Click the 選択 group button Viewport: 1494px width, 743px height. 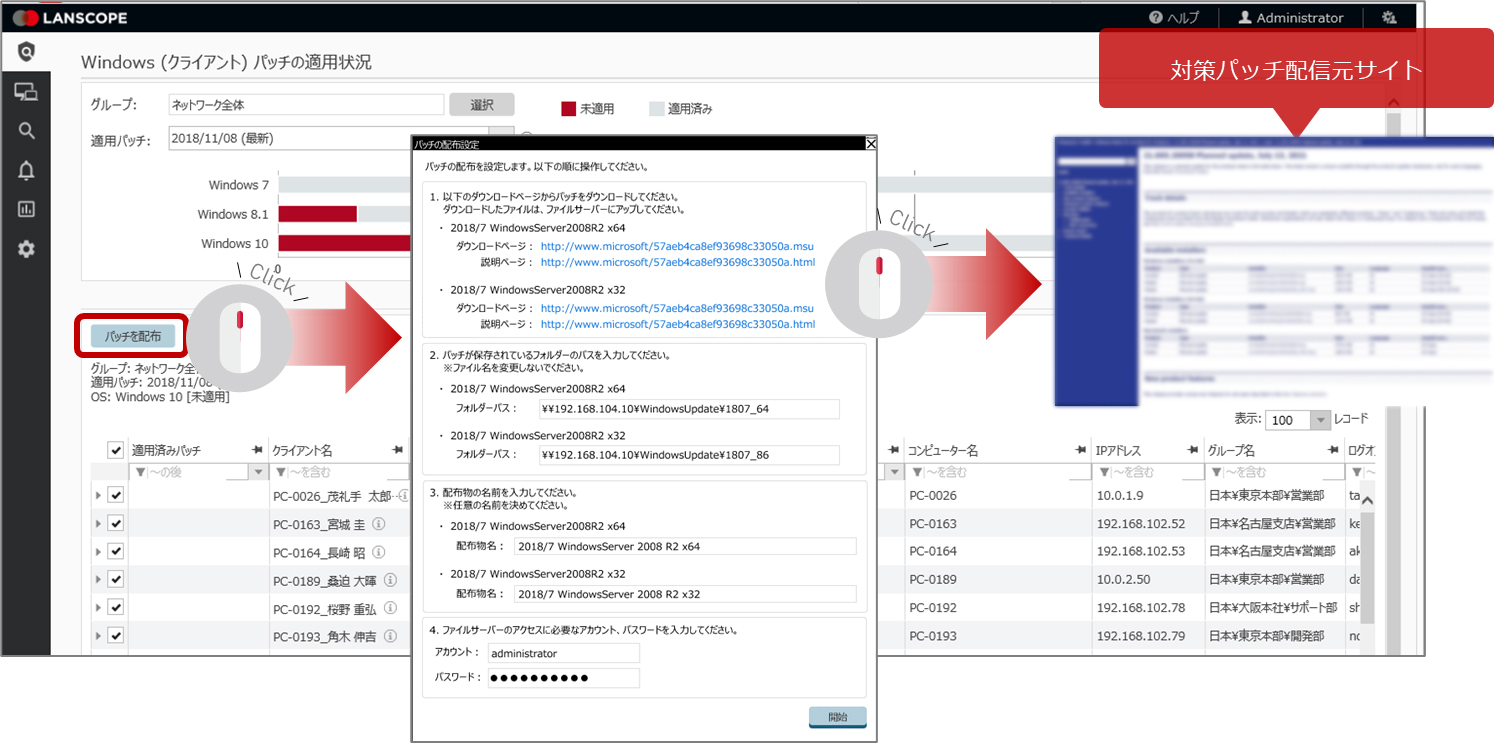(482, 105)
